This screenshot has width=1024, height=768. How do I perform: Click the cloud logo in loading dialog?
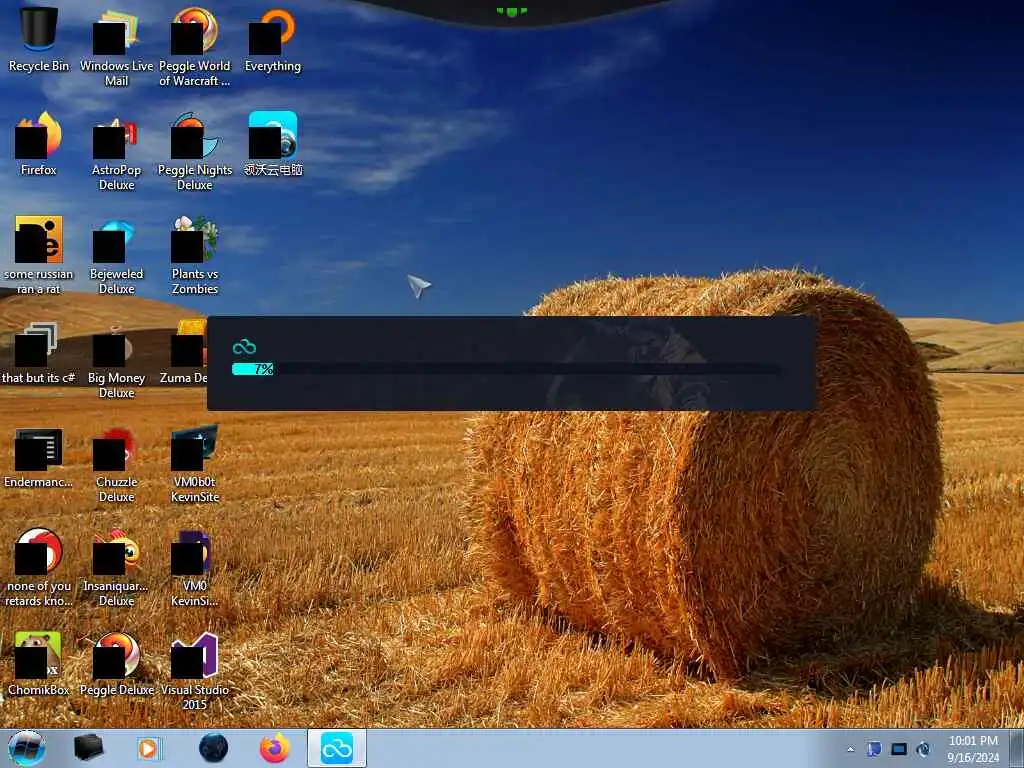(x=244, y=347)
